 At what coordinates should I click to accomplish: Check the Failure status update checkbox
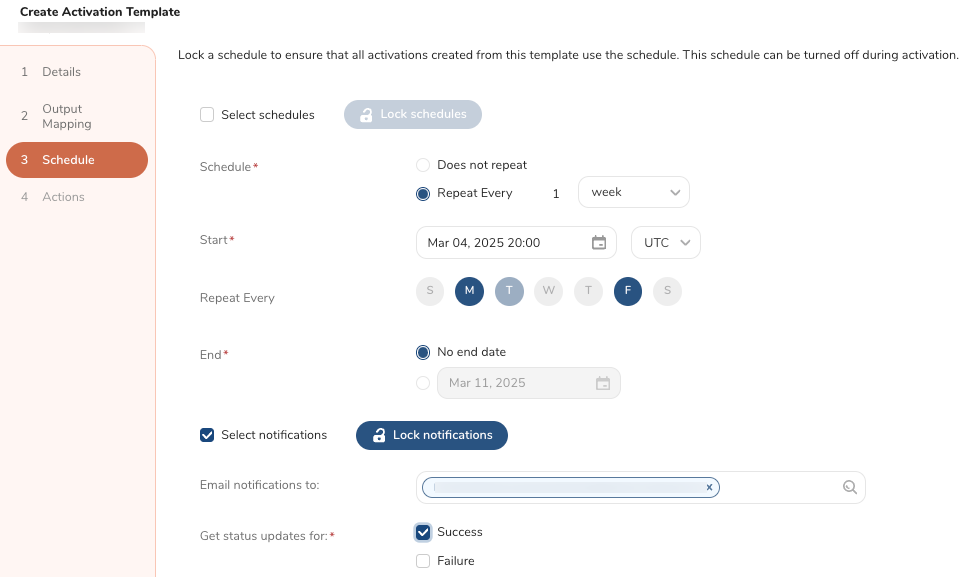coord(423,561)
